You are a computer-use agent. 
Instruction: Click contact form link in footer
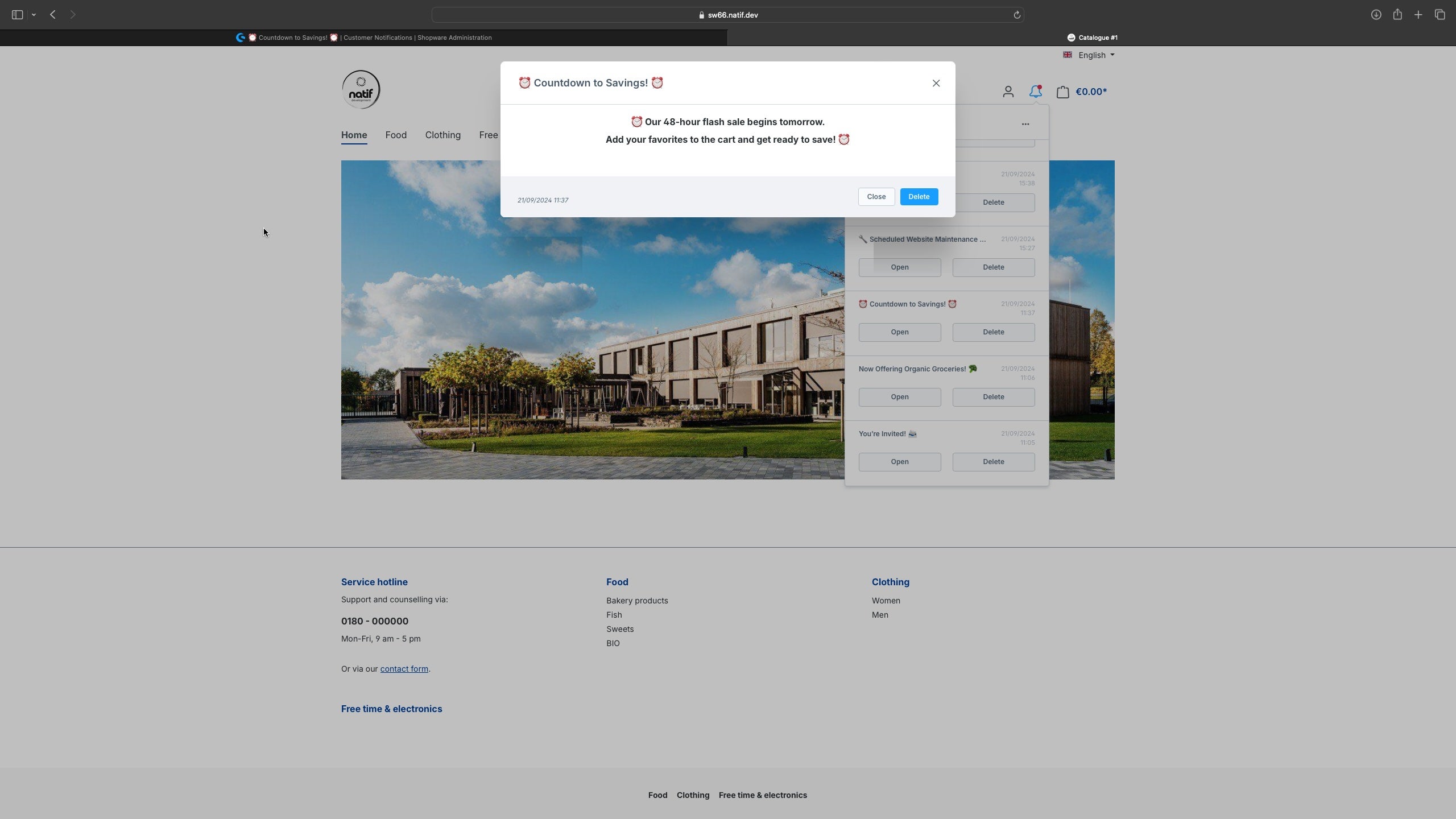point(404,669)
